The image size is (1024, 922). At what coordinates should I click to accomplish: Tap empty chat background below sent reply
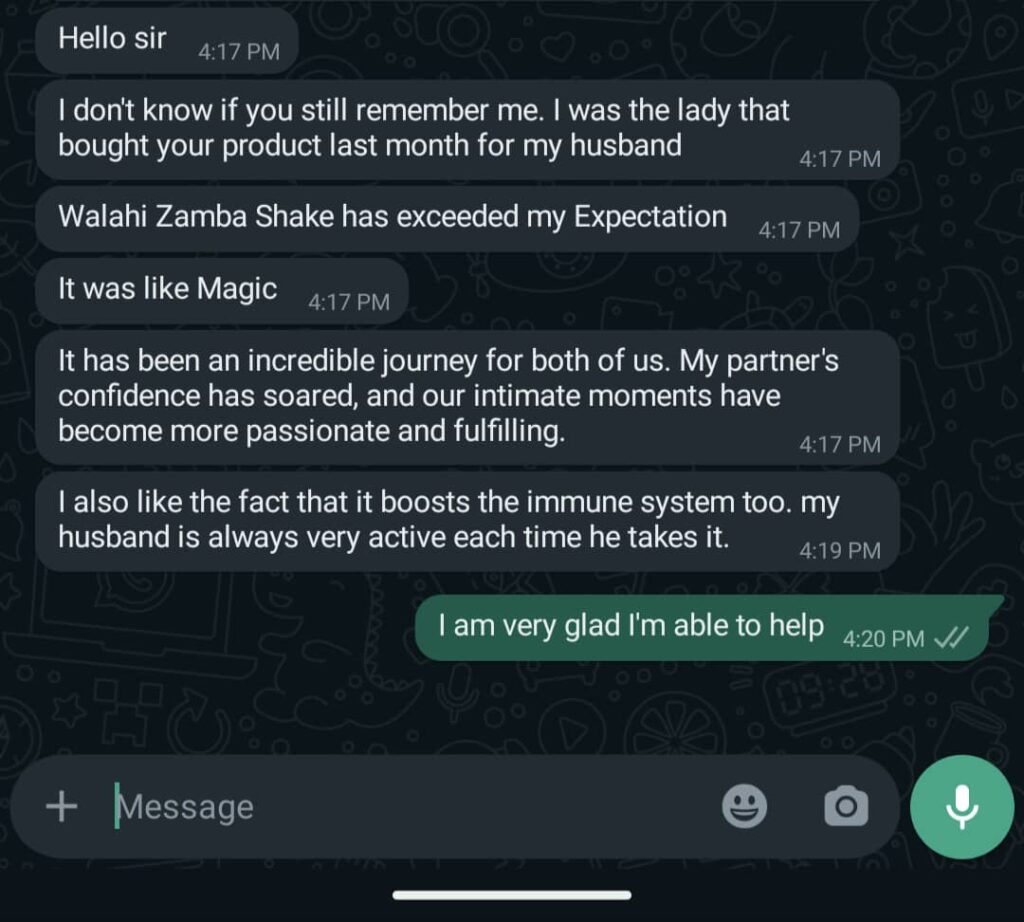pyautogui.click(x=512, y=708)
